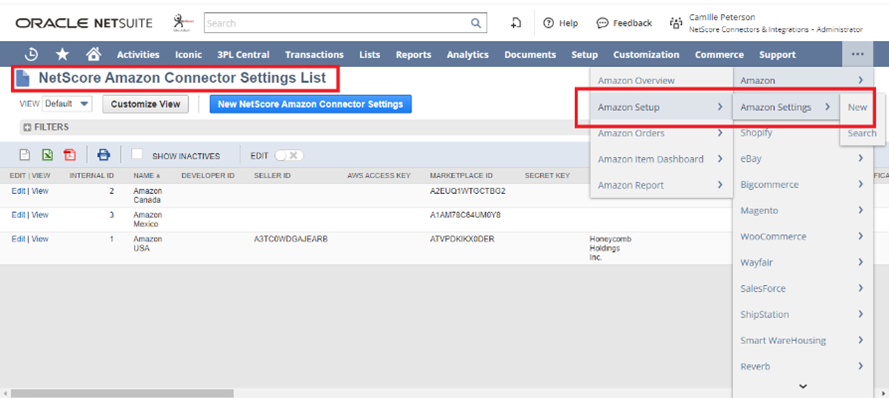Show more connectors with the down chevron
Image resolution: width=889 pixels, height=398 pixels.
pos(802,387)
